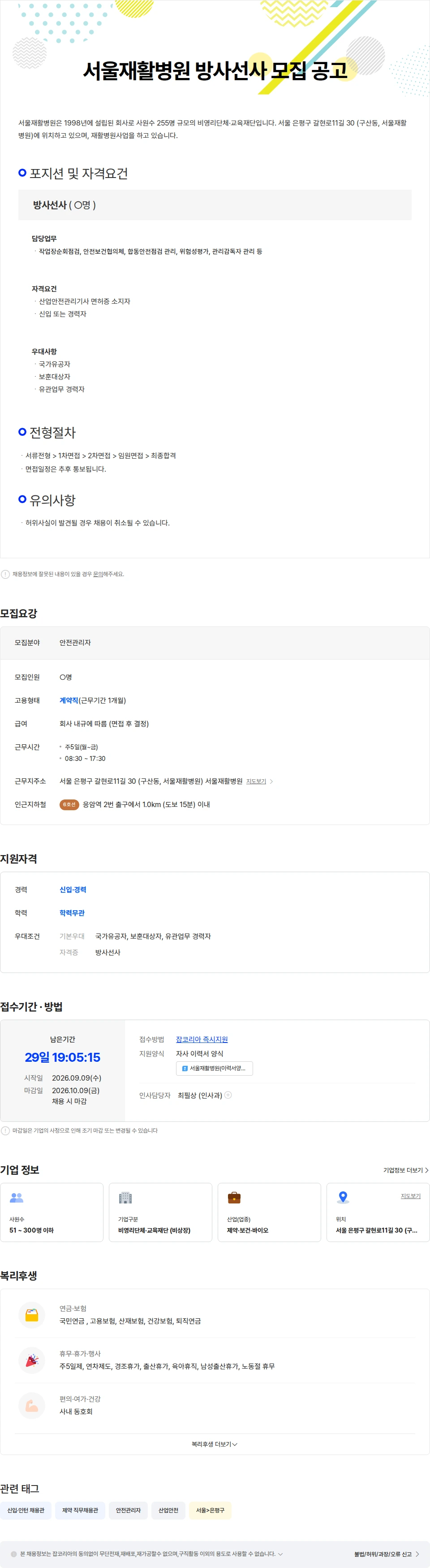Click the 위치 map pin icon
The width and height of the screenshot is (430, 1568).
point(343,1197)
